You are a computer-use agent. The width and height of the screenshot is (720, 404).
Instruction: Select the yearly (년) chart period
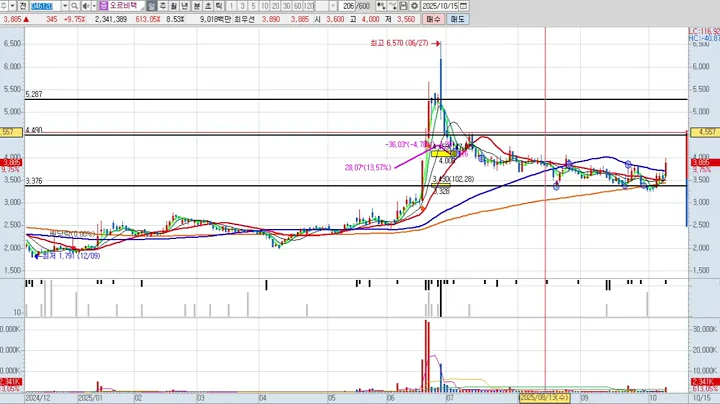[x=185, y=6]
